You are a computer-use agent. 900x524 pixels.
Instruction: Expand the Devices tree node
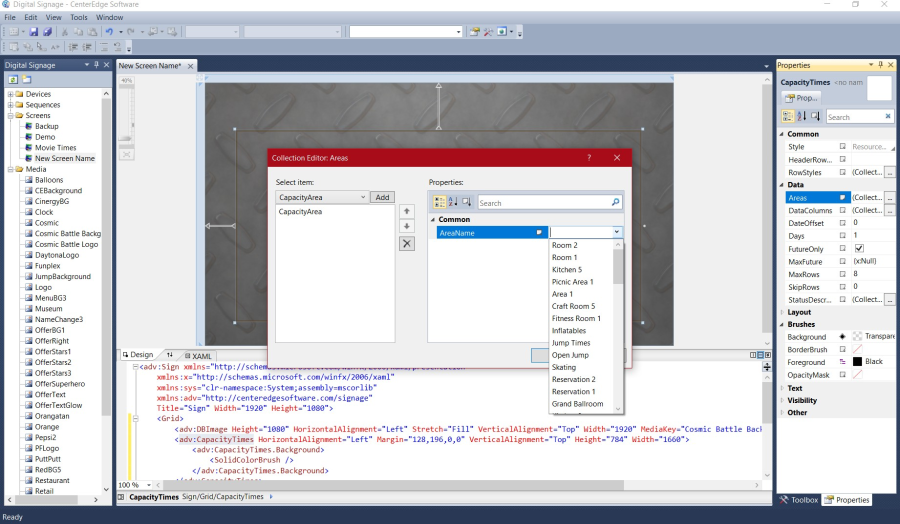pyautogui.click(x=10, y=94)
